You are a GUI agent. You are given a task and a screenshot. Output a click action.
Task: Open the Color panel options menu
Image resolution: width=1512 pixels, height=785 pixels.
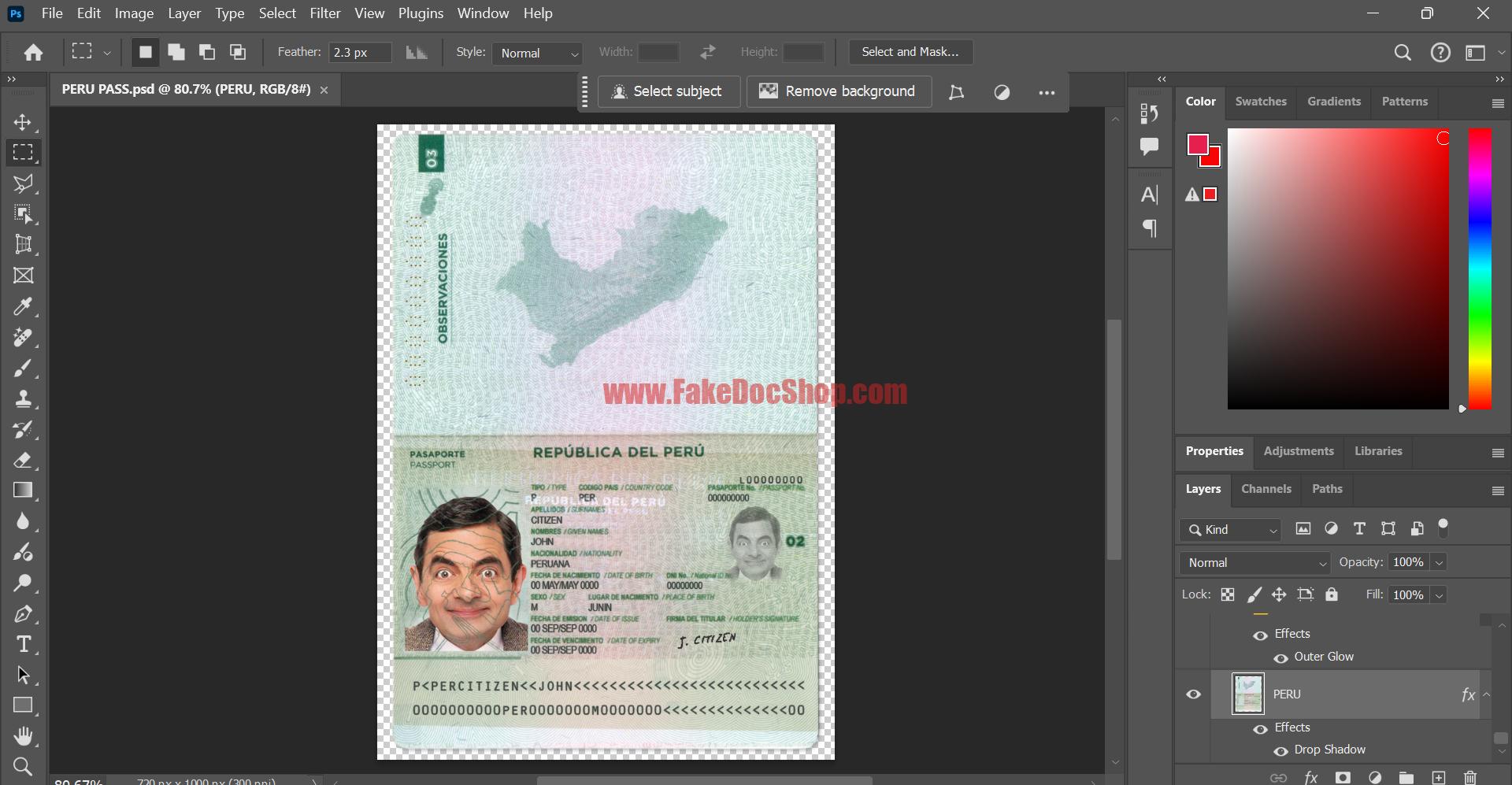1498,103
